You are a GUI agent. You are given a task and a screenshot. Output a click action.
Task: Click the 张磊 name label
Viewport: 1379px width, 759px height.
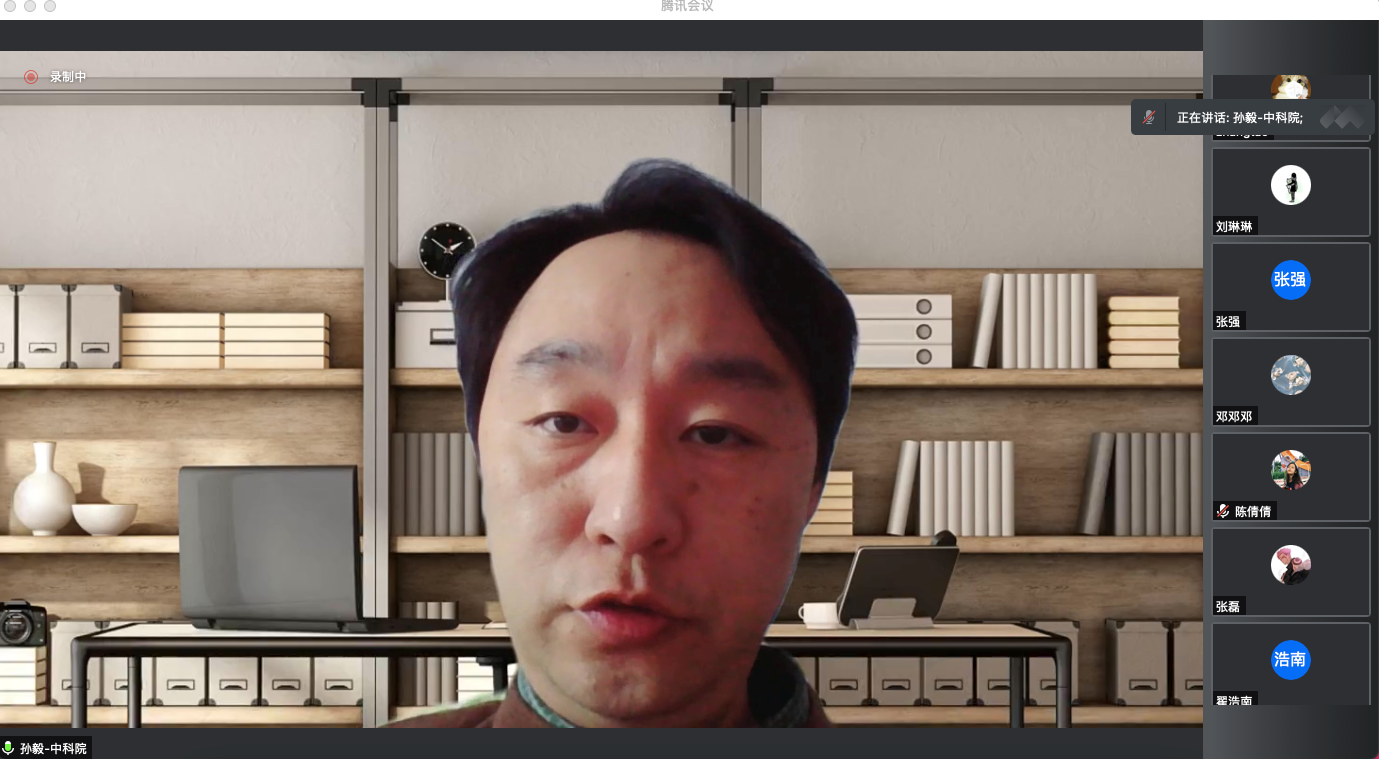coord(1228,606)
